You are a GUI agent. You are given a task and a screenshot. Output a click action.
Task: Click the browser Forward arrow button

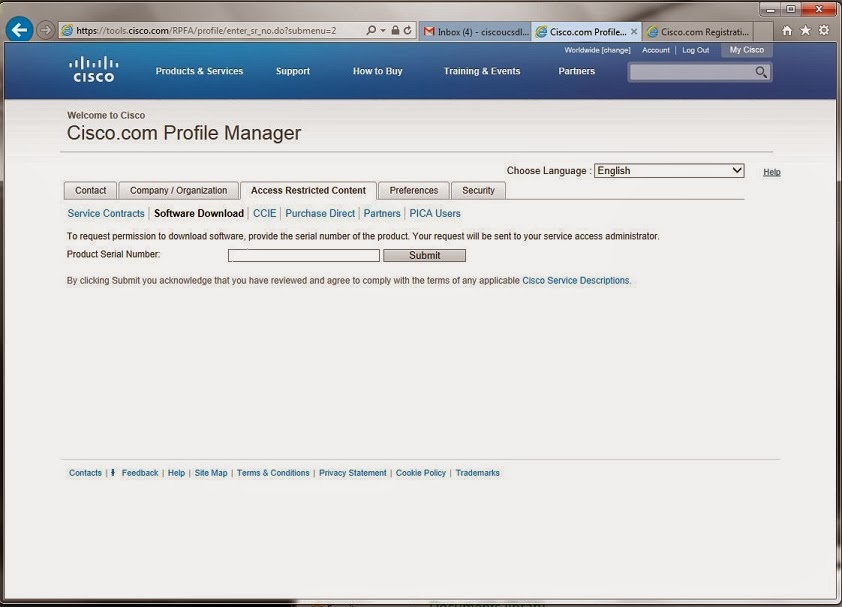(46, 30)
